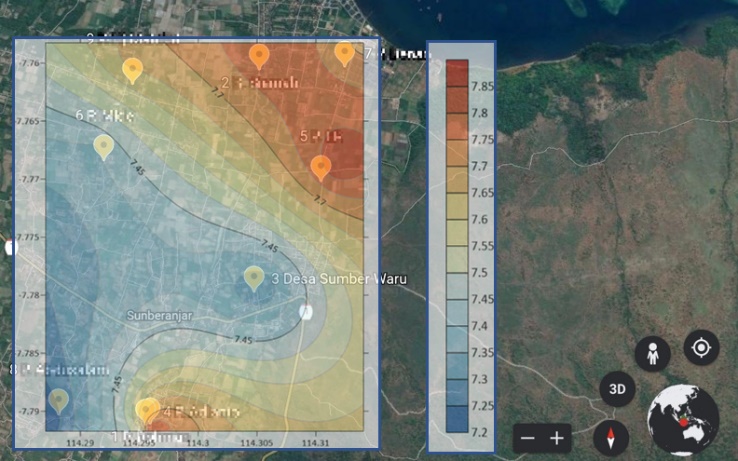This screenshot has width=738, height=461.
Task: Select the yellow pin labeled 6
Action: click(104, 146)
